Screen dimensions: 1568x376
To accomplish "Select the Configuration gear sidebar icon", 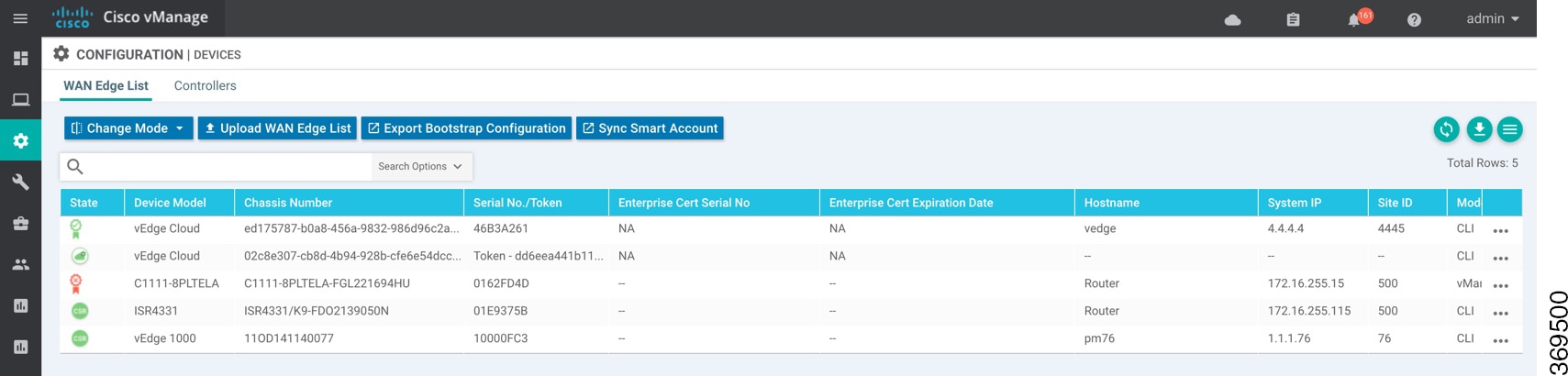I will coord(20,140).
